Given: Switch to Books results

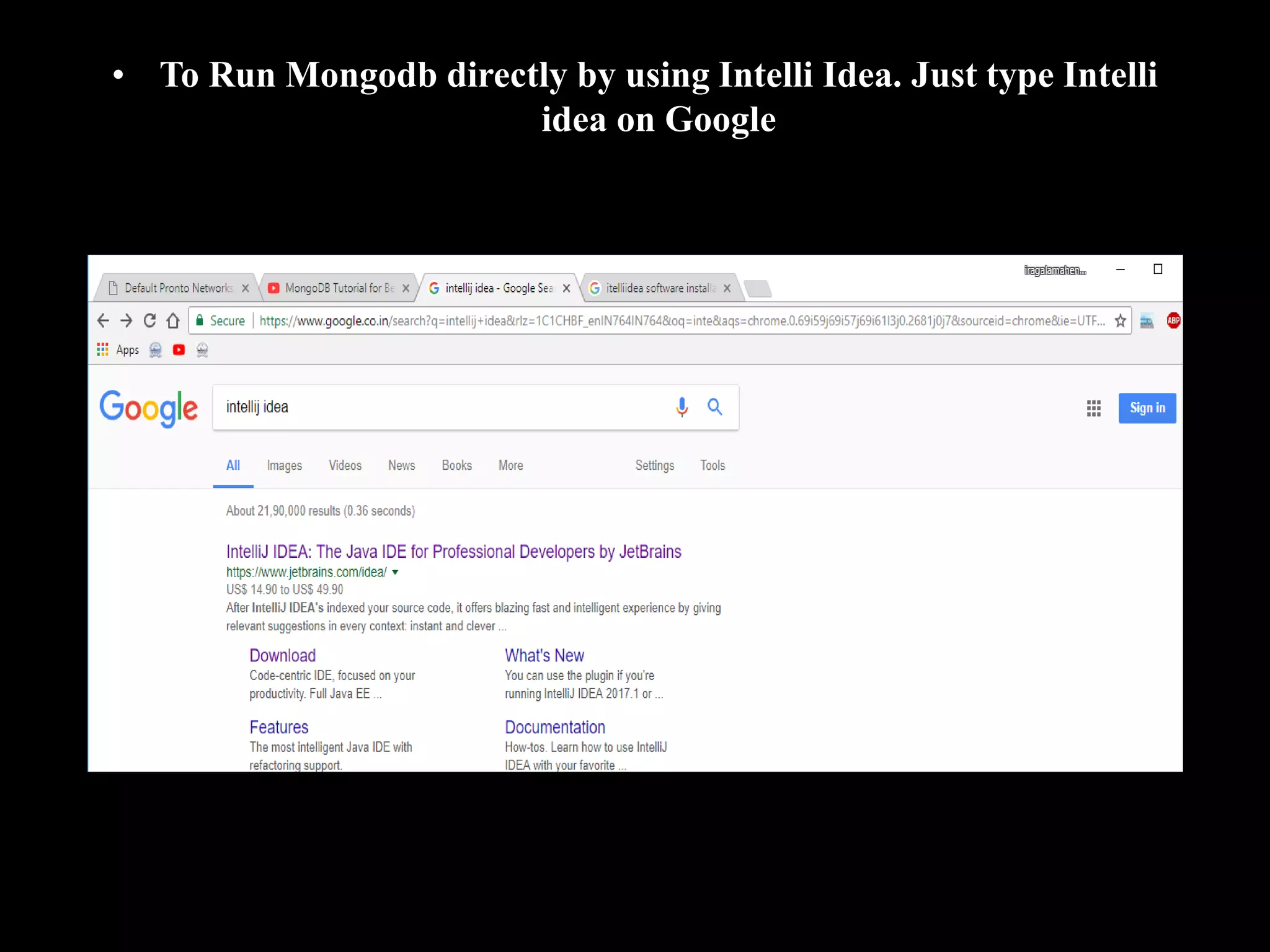Looking at the screenshot, I should click(457, 465).
